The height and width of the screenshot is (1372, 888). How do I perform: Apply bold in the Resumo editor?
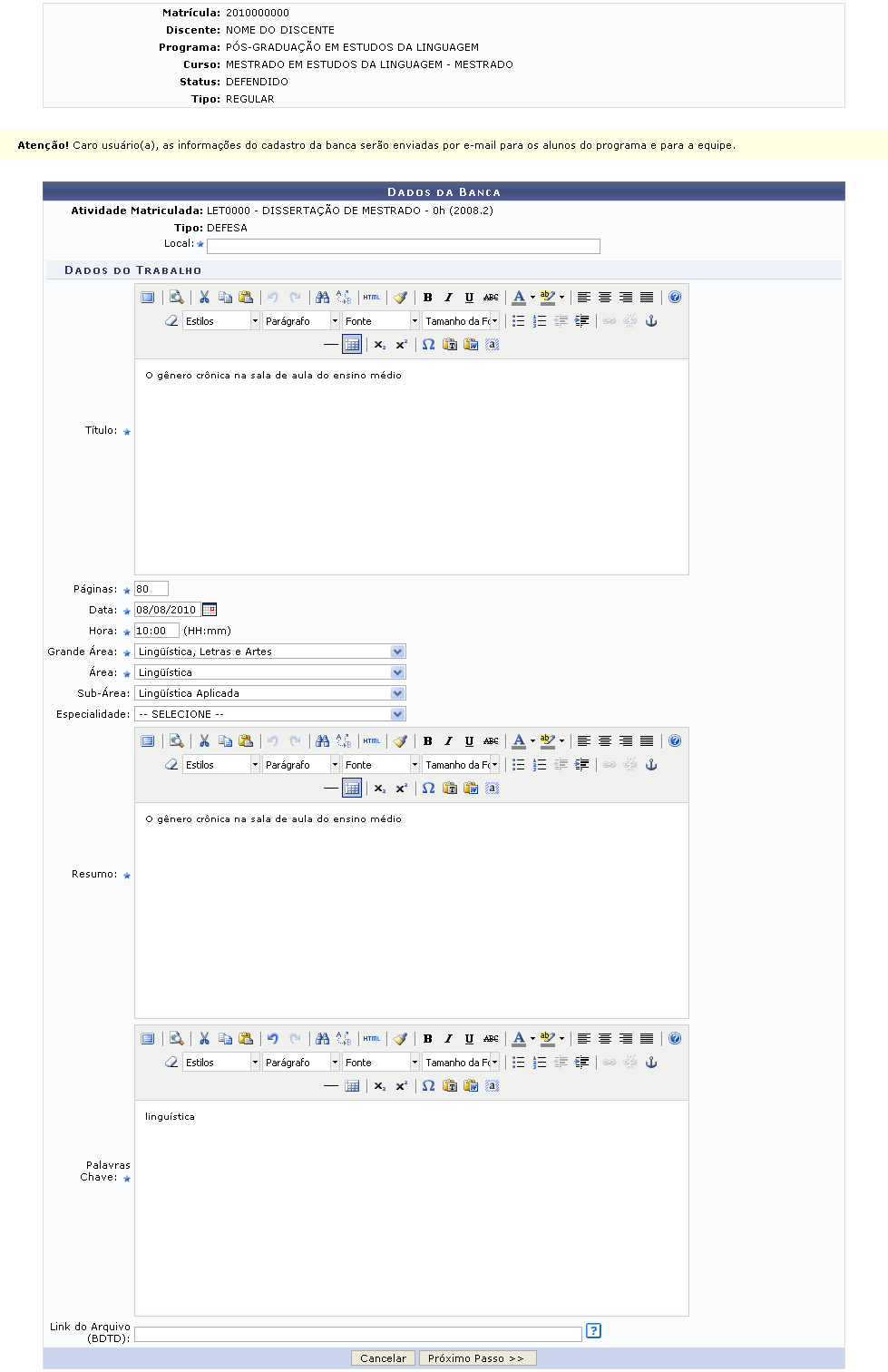pos(428,741)
